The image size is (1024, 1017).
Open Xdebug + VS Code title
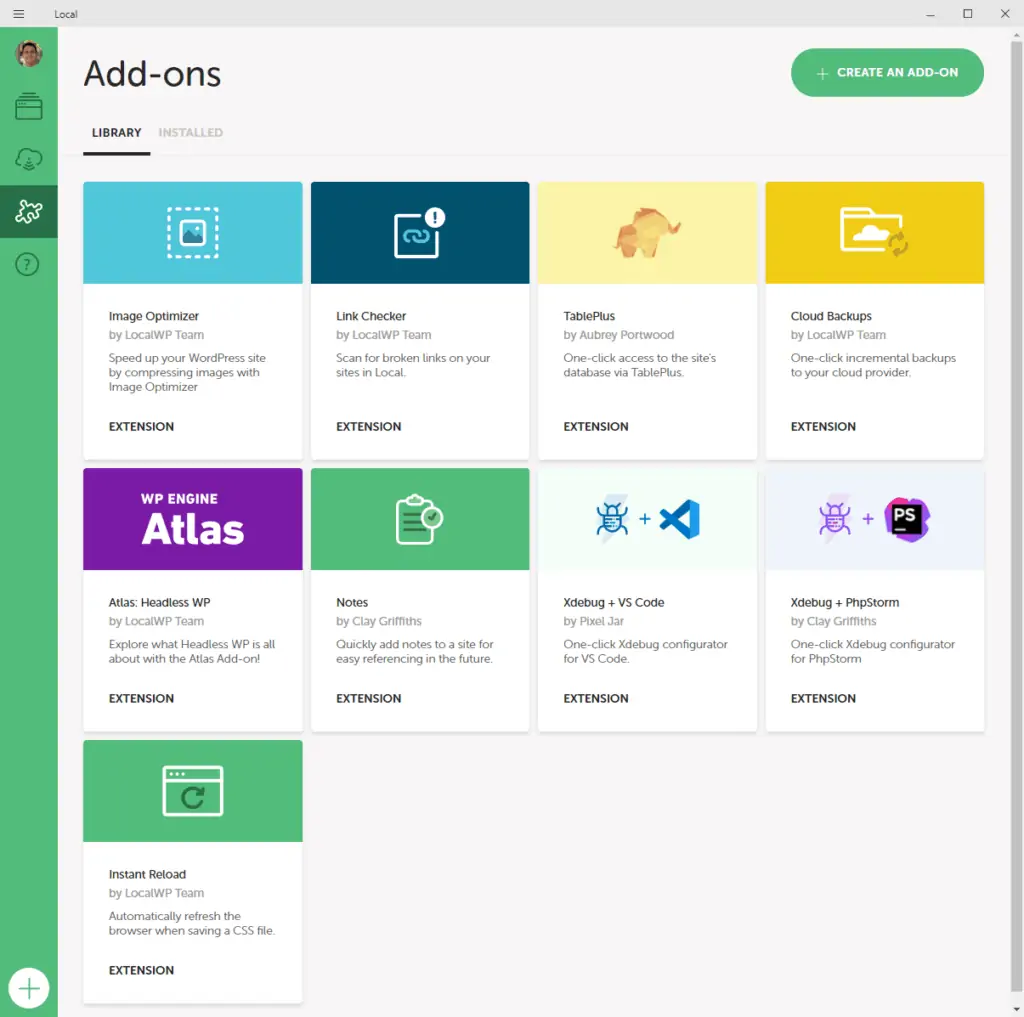point(613,602)
